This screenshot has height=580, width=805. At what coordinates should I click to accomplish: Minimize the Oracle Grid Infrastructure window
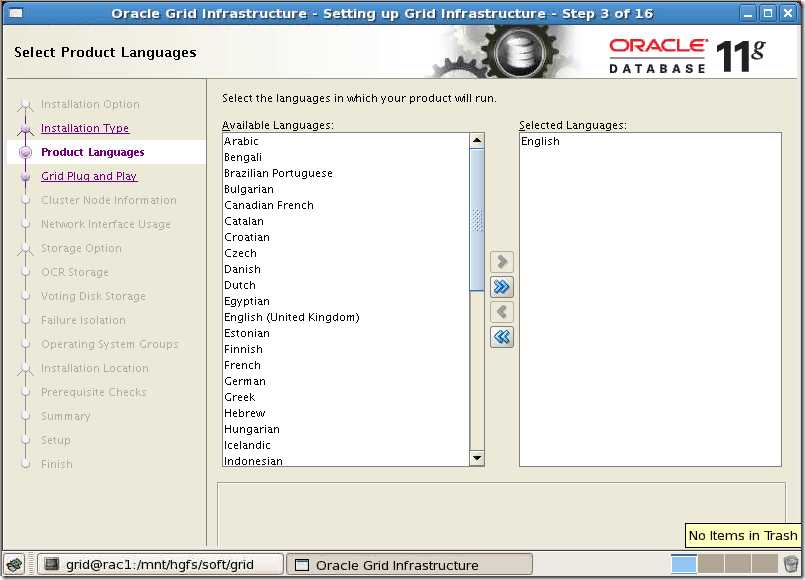pos(749,13)
